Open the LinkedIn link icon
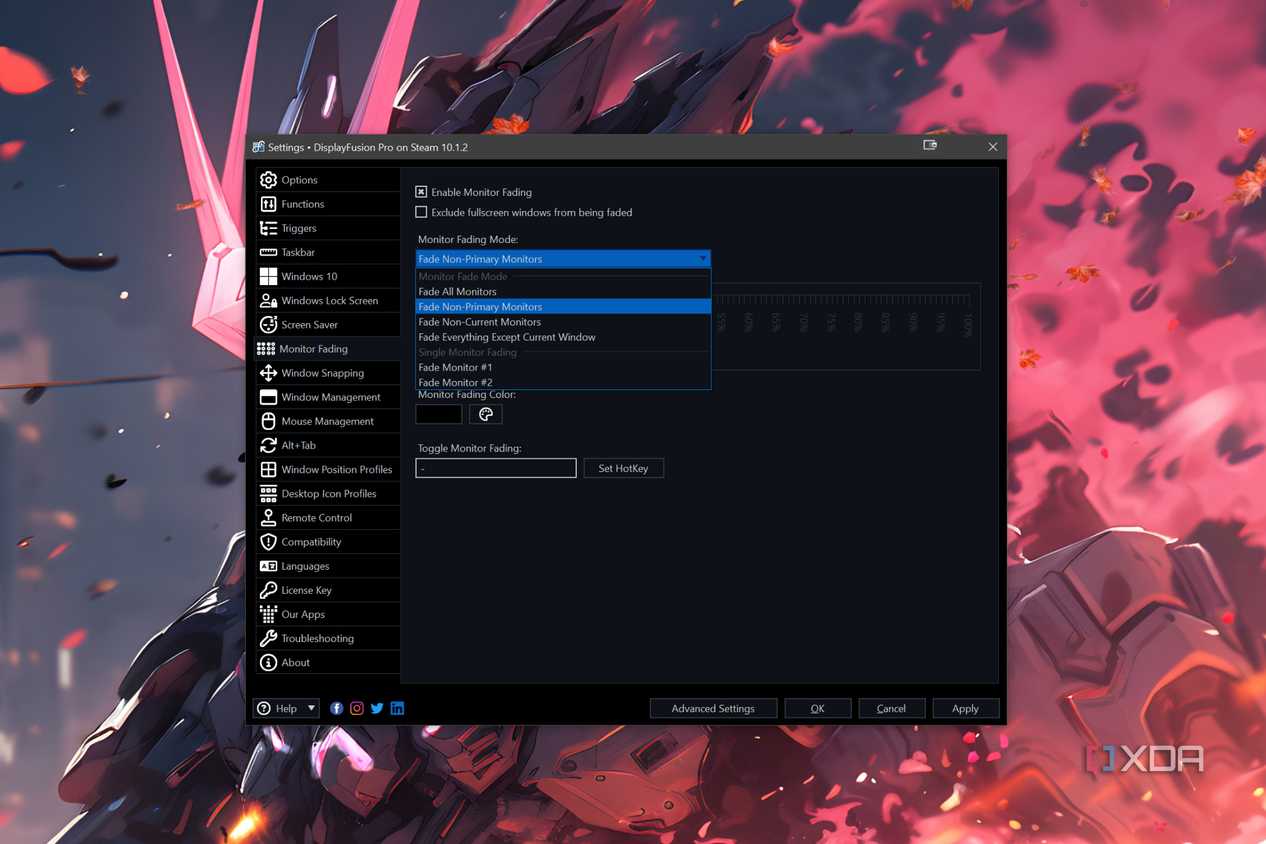 pos(397,708)
